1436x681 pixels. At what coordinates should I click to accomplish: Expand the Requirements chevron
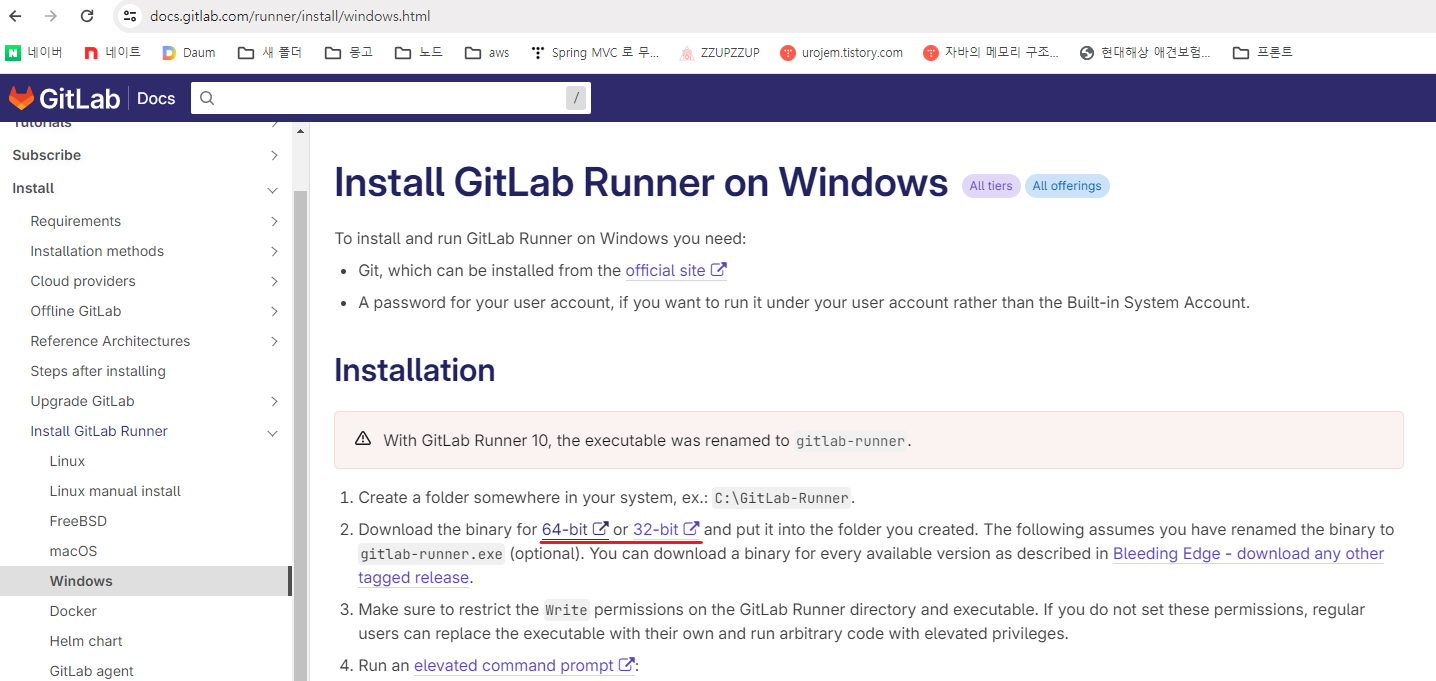point(274,221)
